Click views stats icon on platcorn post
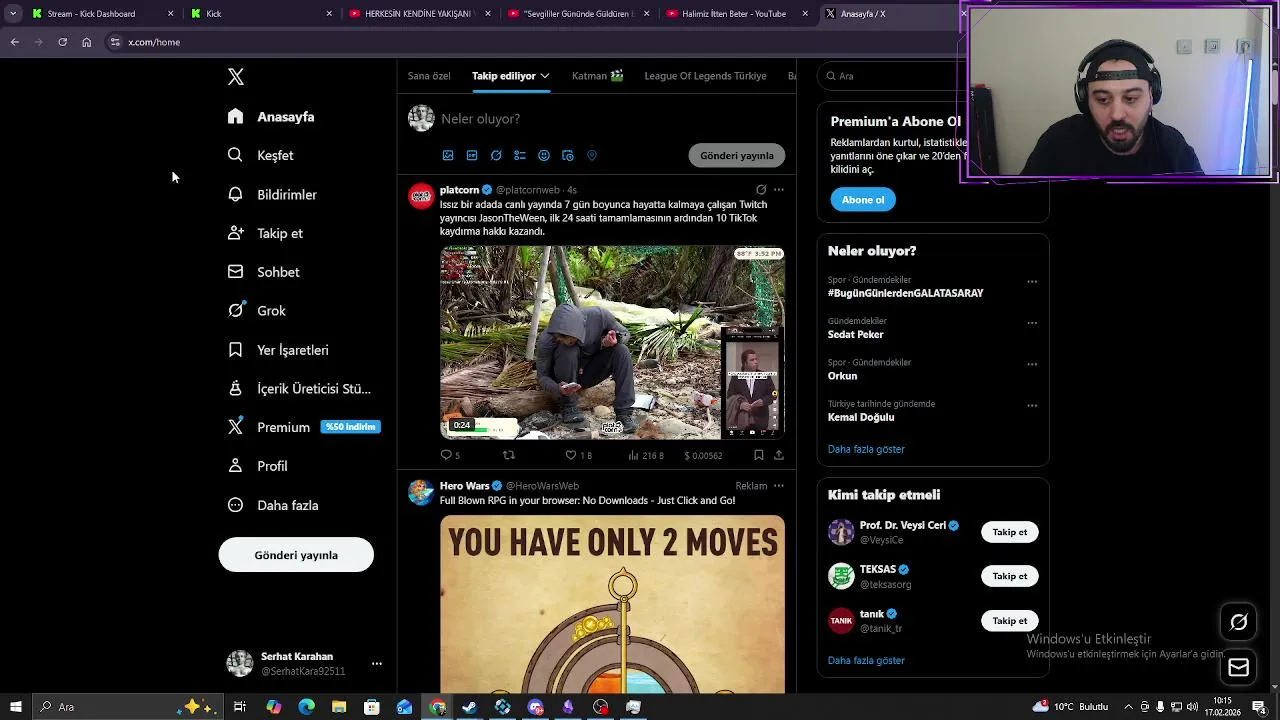Viewport: 1280px width, 720px height. point(633,455)
